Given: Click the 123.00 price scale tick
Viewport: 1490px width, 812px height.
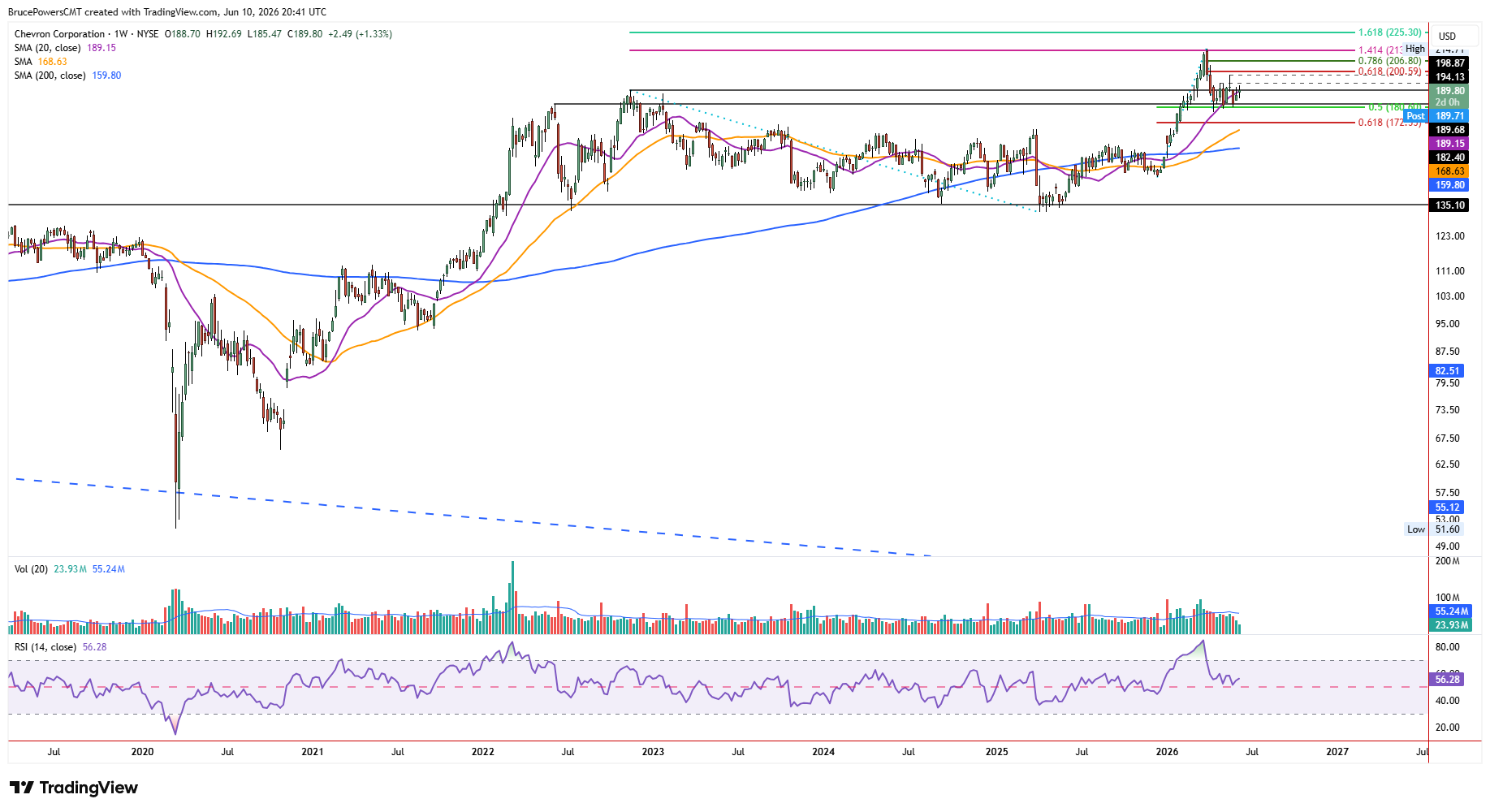Looking at the screenshot, I should tap(1449, 236).
